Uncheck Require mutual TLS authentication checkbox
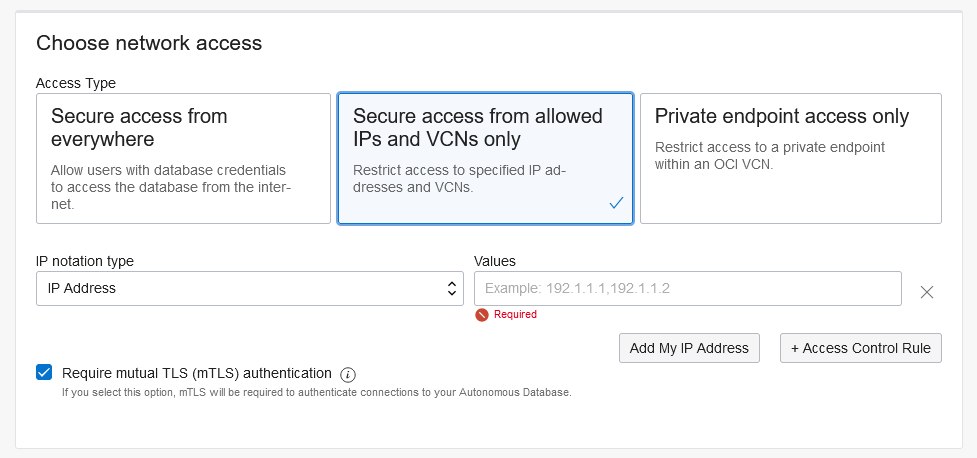This screenshot has height=458, width=977. pos(44,373)
